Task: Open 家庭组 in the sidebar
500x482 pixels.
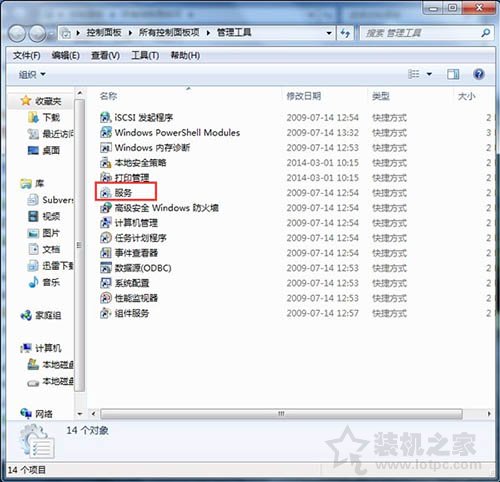Action: [41, 315]
